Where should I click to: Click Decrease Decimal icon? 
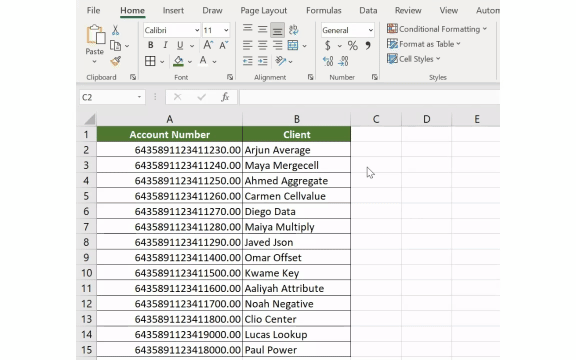click(343, 61)
